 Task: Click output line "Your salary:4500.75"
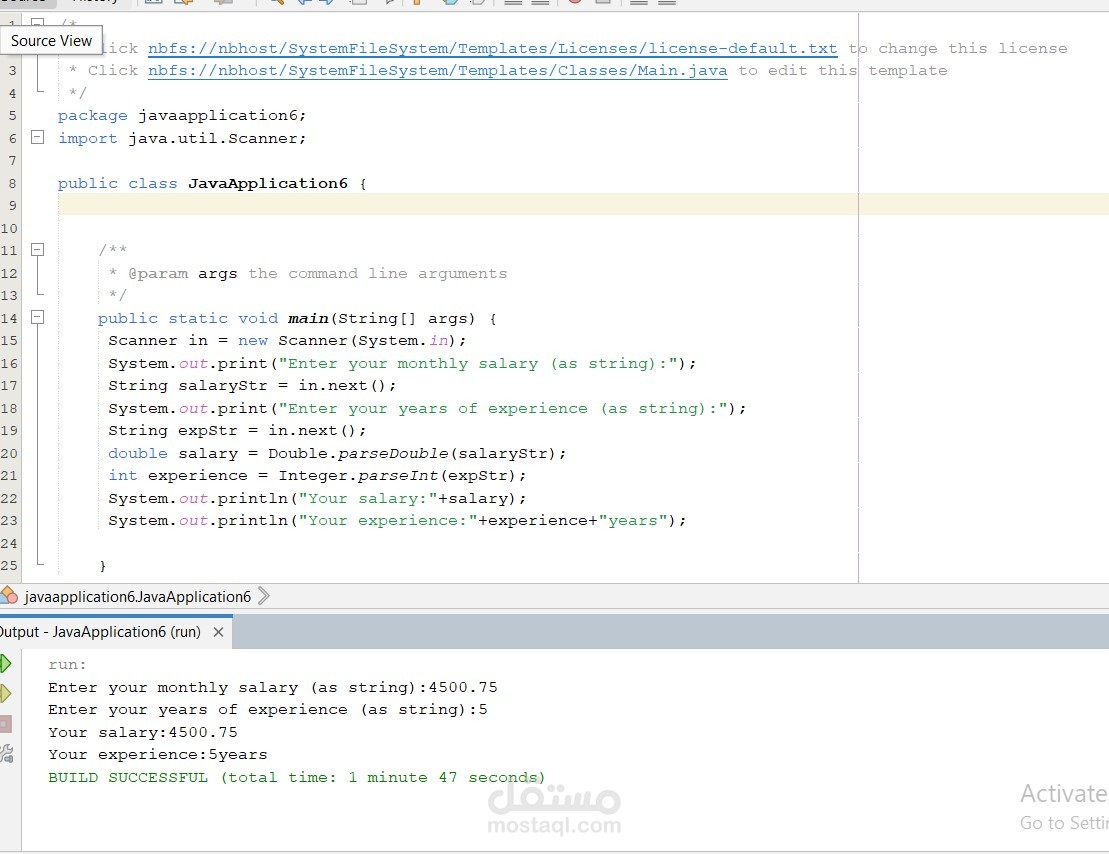point(143,732)
